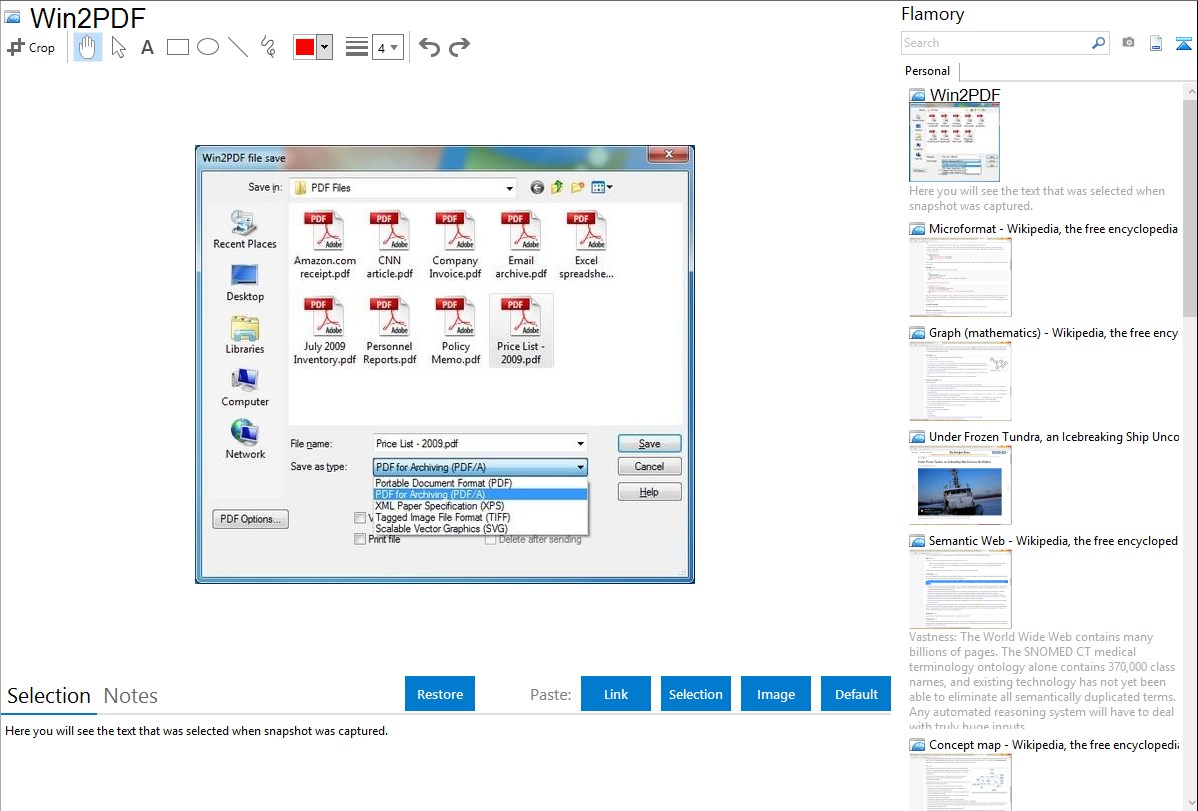Paste as Selection
Viewport: 1198px width, 811px height.
(x=695, y=694)
